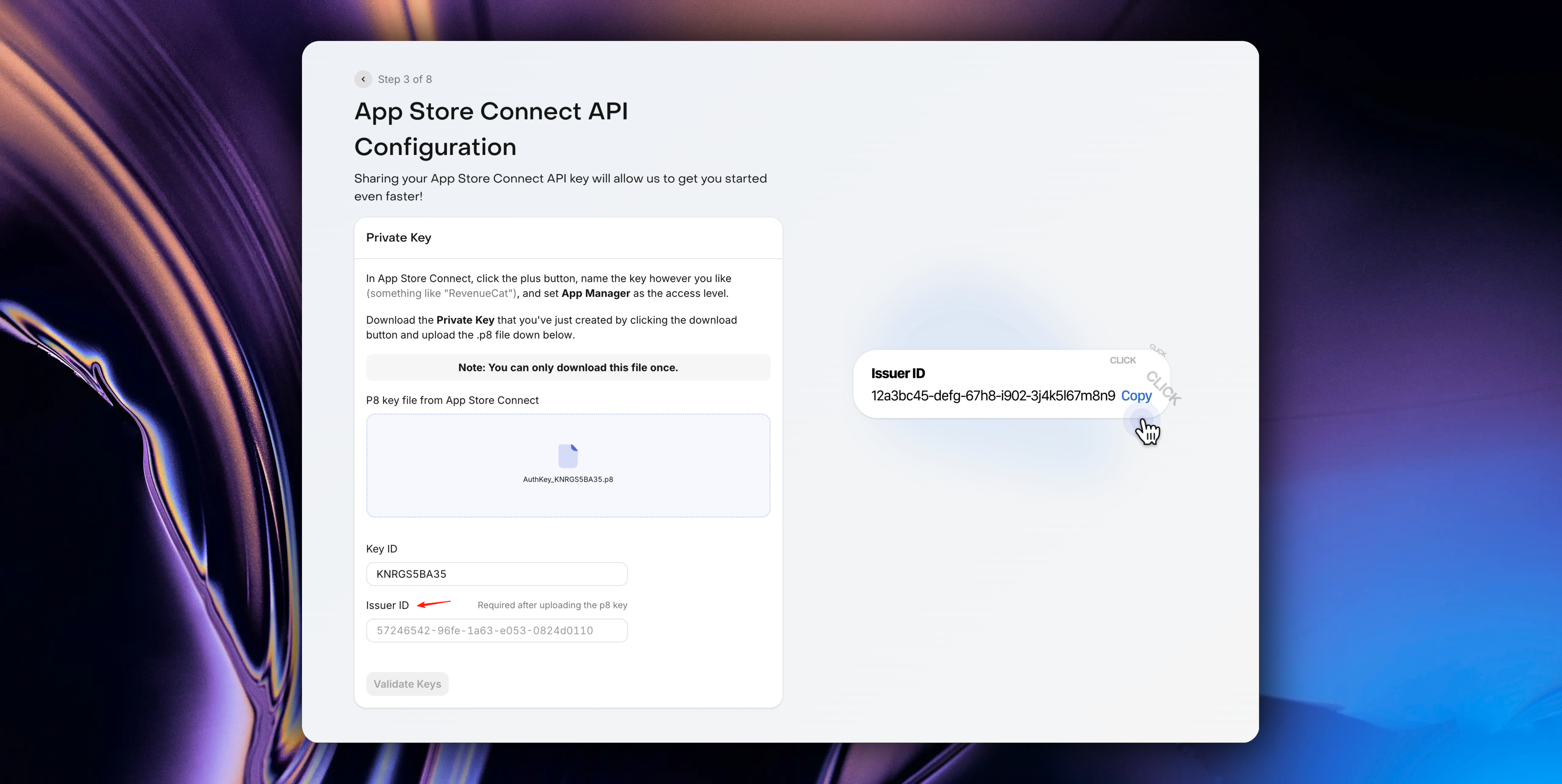Click the P8 key file from App Store Connect label
The height and width of the screenshot is (784, 1562).
pos(452,400)
